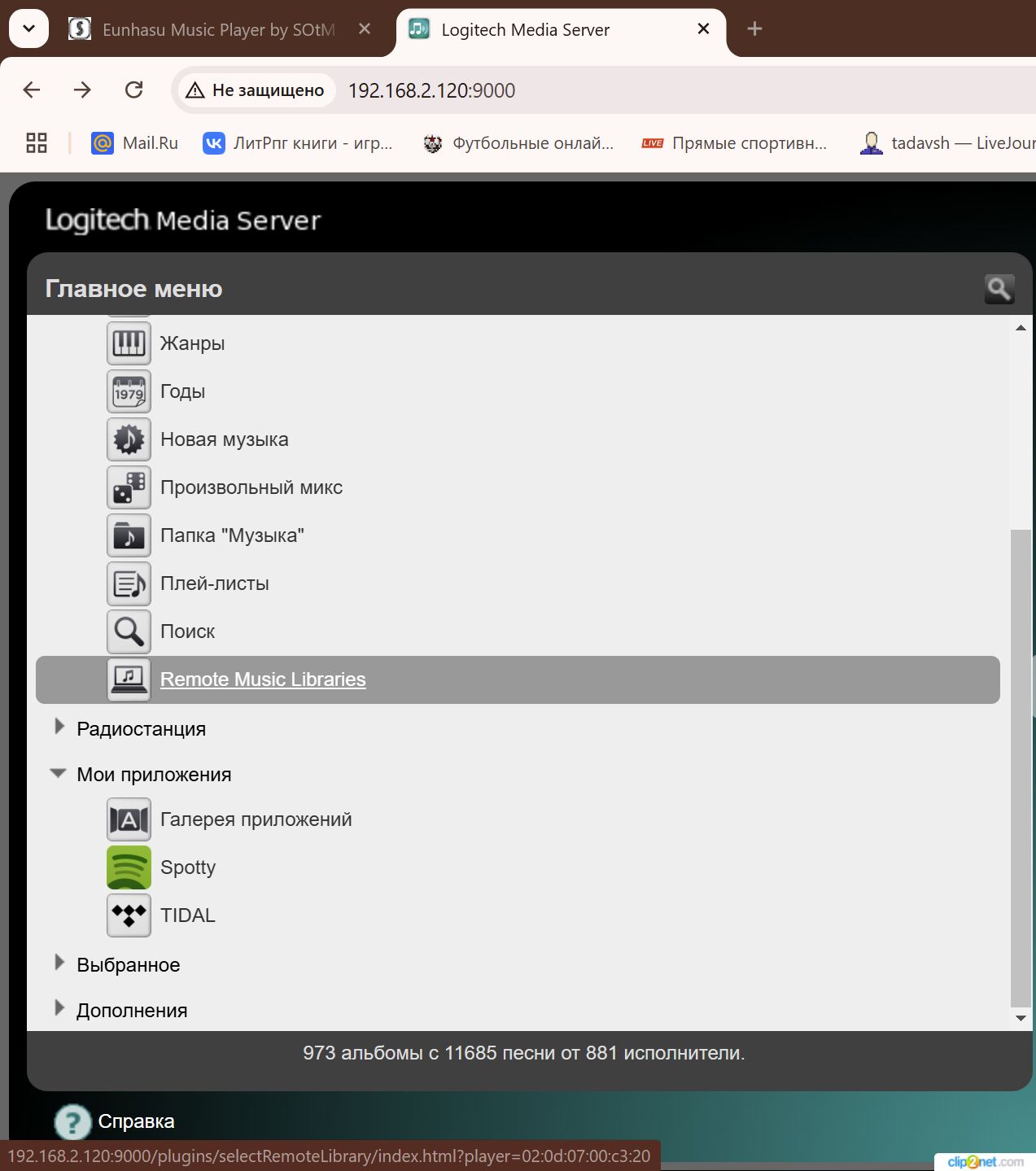Click the browser back arrow
Image resolution: width=1036 pixels, height=1171 pixels.
click(32, 90)
